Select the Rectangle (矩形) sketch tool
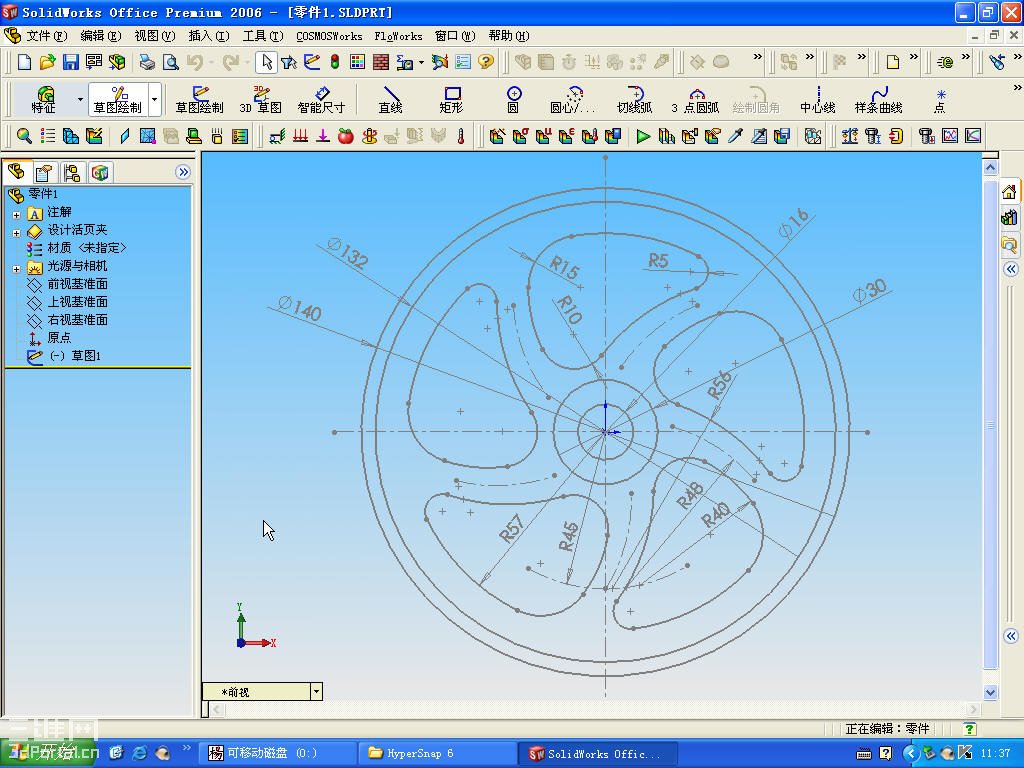This screenshot has height=768, width=1024. click(451, 99)
